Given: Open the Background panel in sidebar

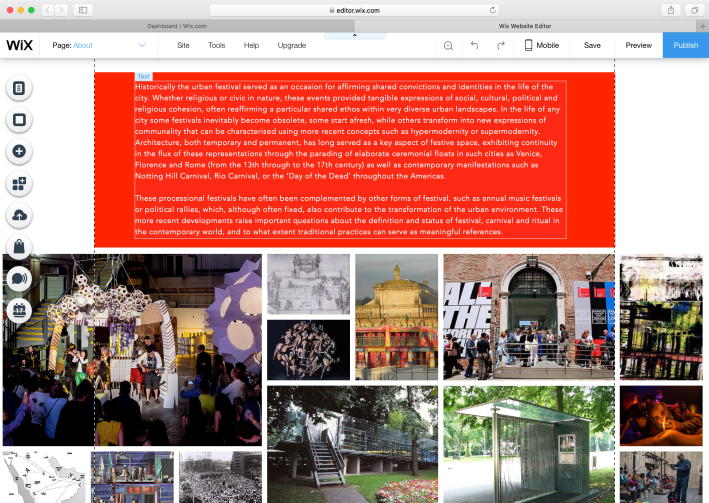Looking at the screenshot, I should (19, 120).
